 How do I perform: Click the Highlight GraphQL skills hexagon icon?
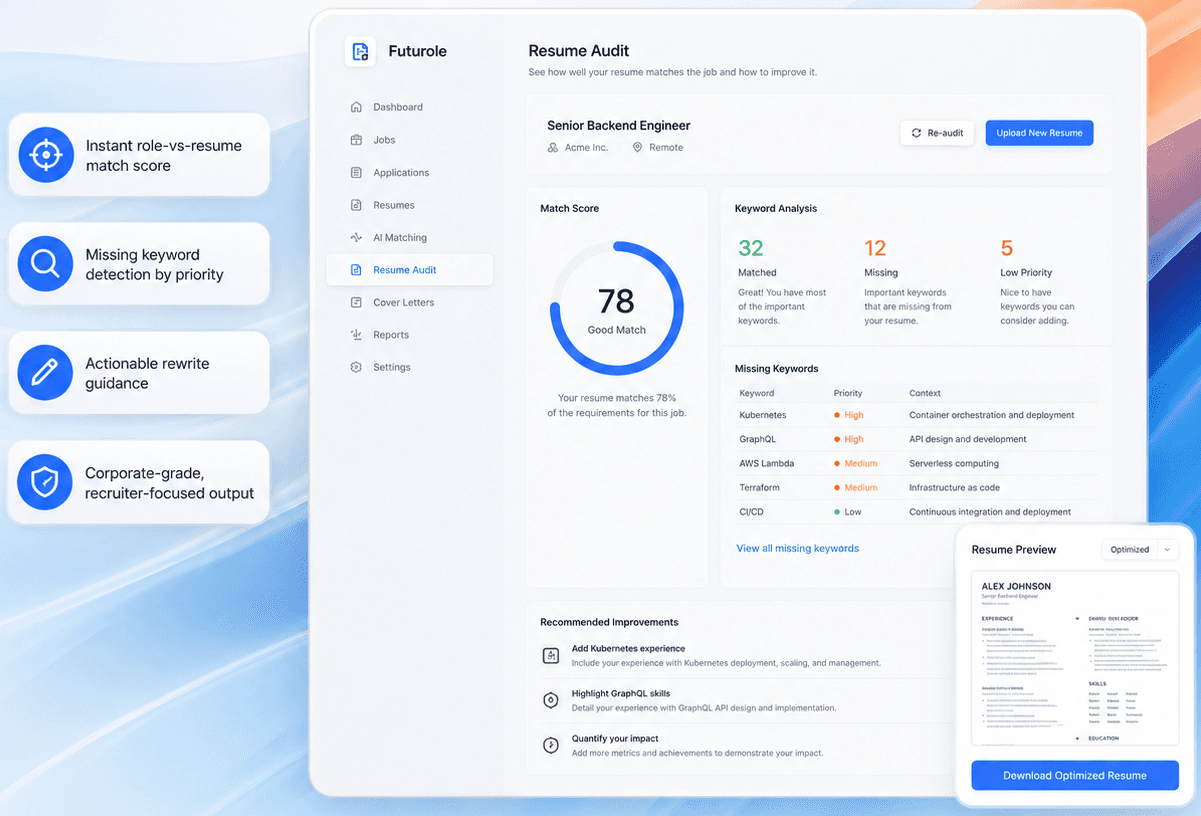click(x=550, y=700)
